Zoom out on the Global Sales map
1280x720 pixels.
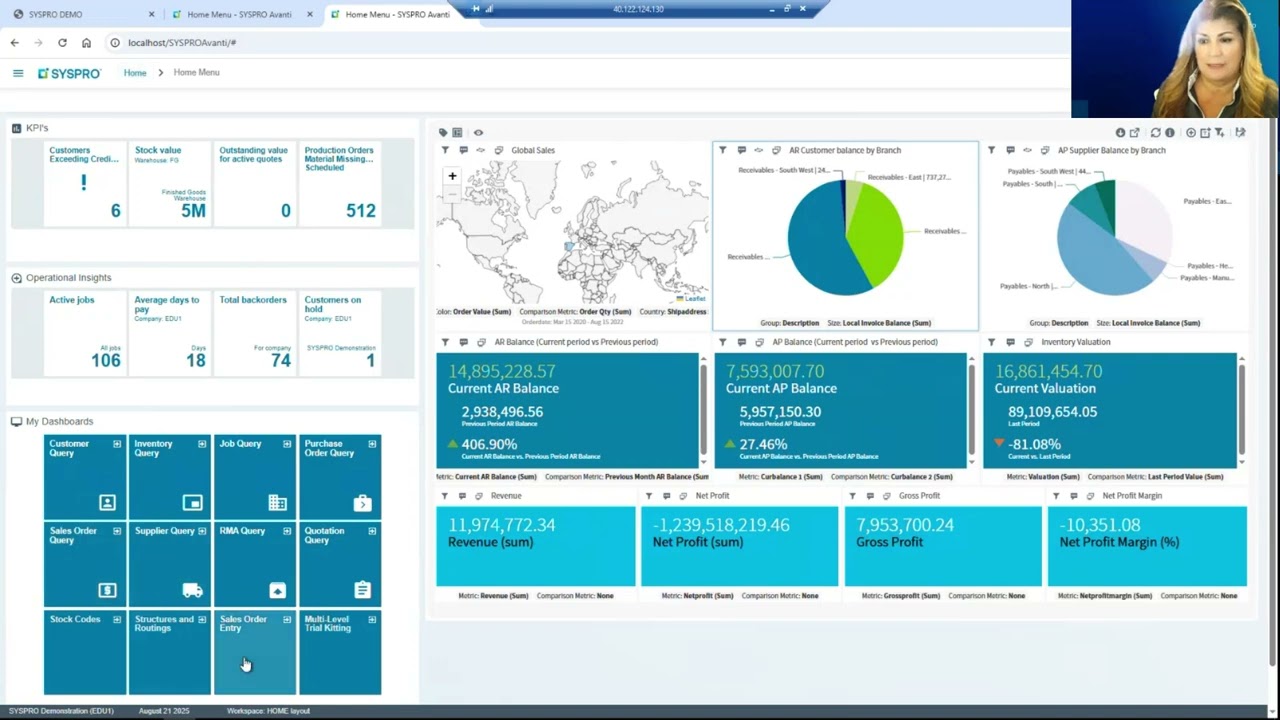(452, 195)
